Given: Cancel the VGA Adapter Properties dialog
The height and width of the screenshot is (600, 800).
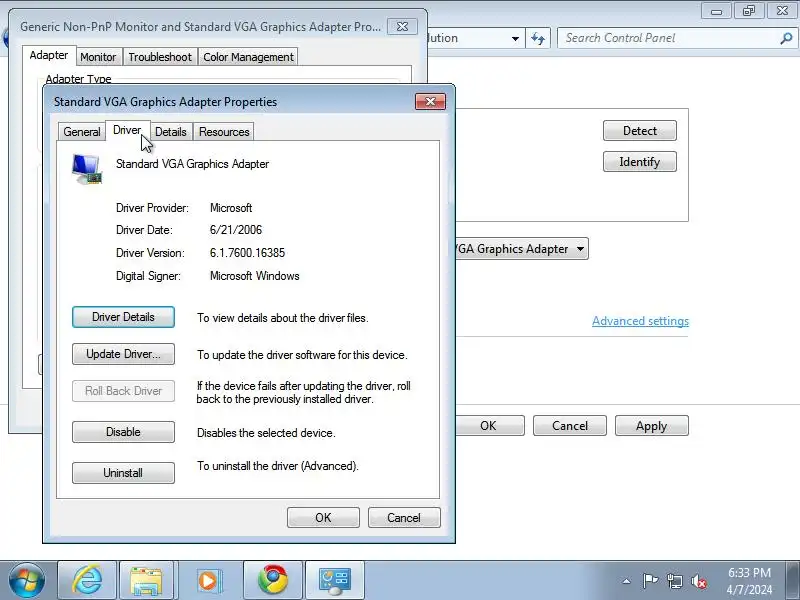Looking at the screenshot, I should (x=404, y=517).
